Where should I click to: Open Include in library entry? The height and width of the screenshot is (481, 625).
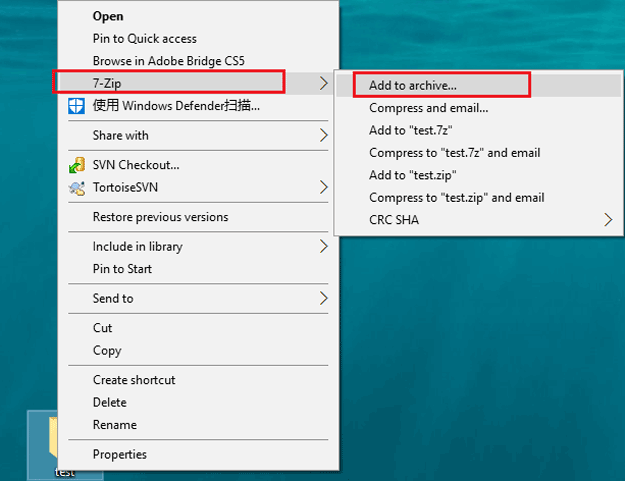pyautogui.click(x=199, y=246)
